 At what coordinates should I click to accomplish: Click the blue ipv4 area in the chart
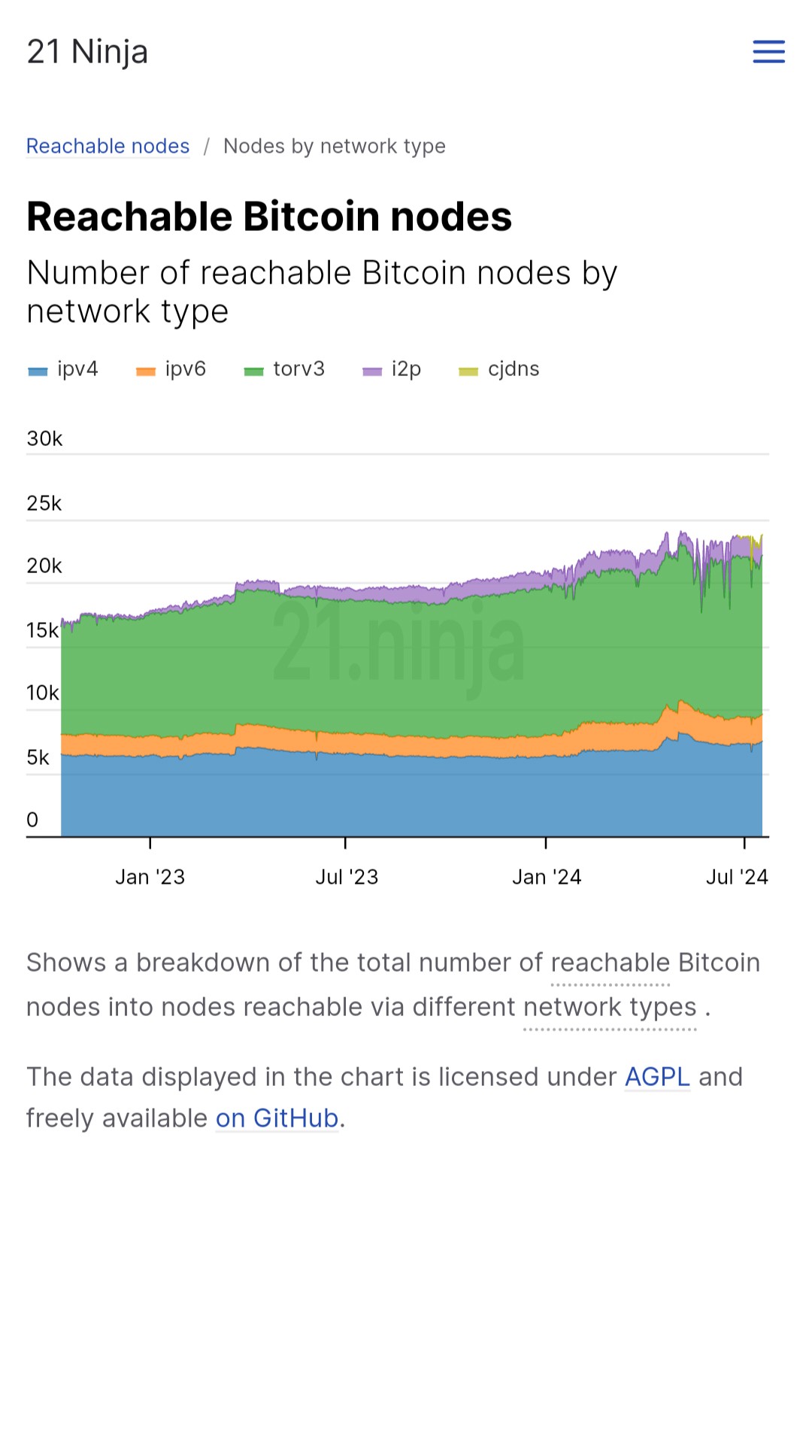[376, 797]
